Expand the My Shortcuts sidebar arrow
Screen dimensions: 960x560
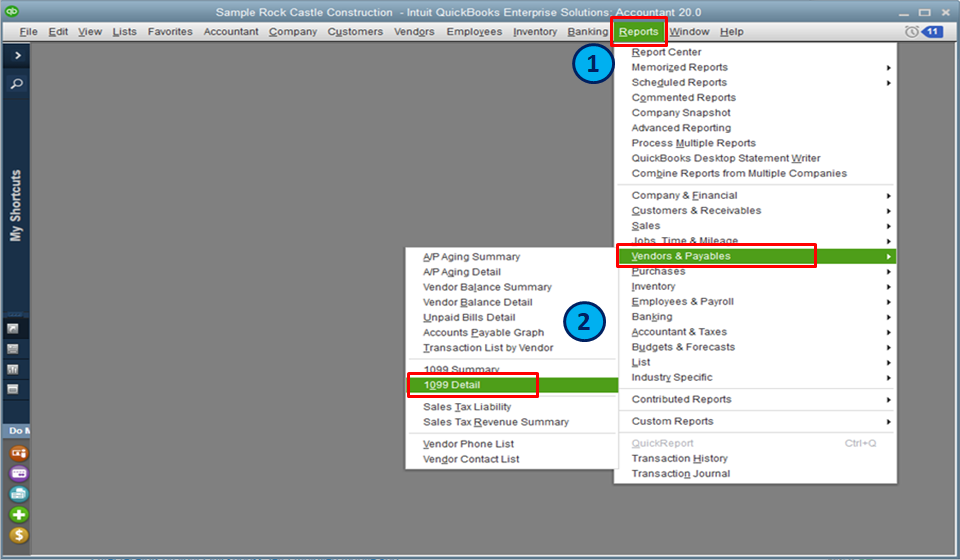click(17, 56)
